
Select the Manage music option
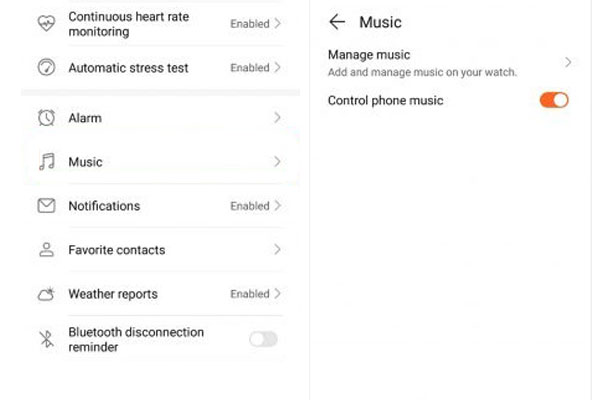tap(450, 63)
